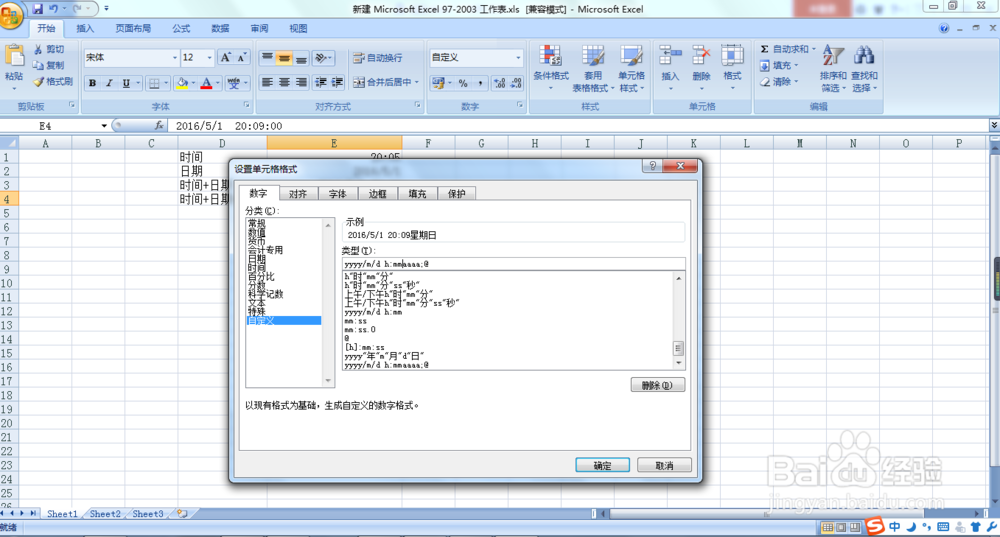Viewport: 1000px width, 537px height.
Task: Toggle align text right
Action: coord(301,82)
